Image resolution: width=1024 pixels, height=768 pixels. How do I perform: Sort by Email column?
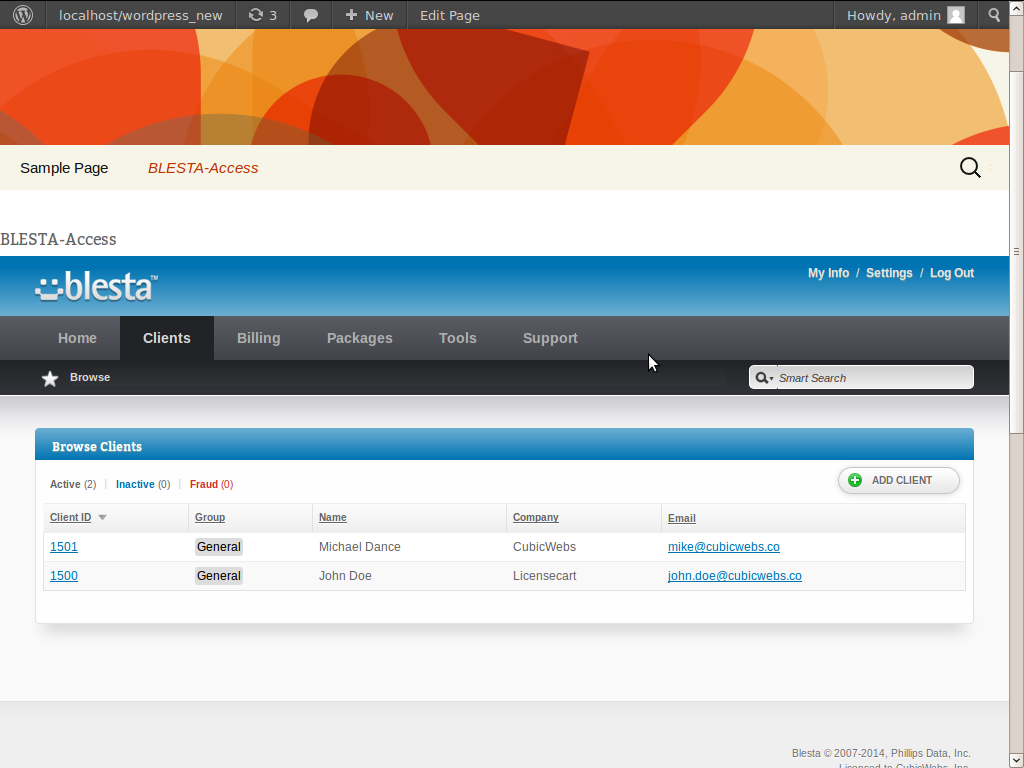pyautogui.click(x=681, y=519)
